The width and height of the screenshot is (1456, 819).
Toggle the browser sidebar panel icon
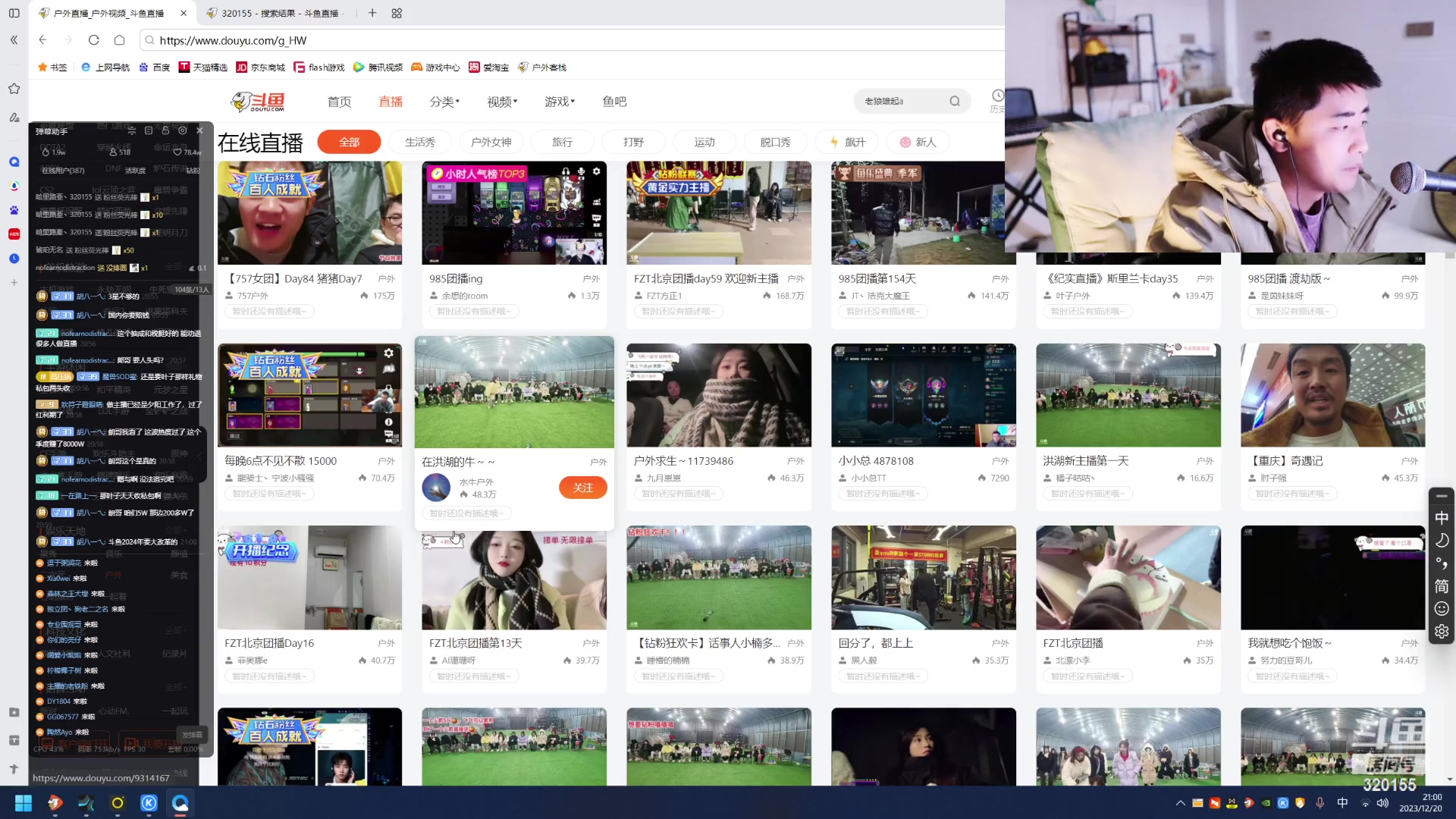point(14,13)
